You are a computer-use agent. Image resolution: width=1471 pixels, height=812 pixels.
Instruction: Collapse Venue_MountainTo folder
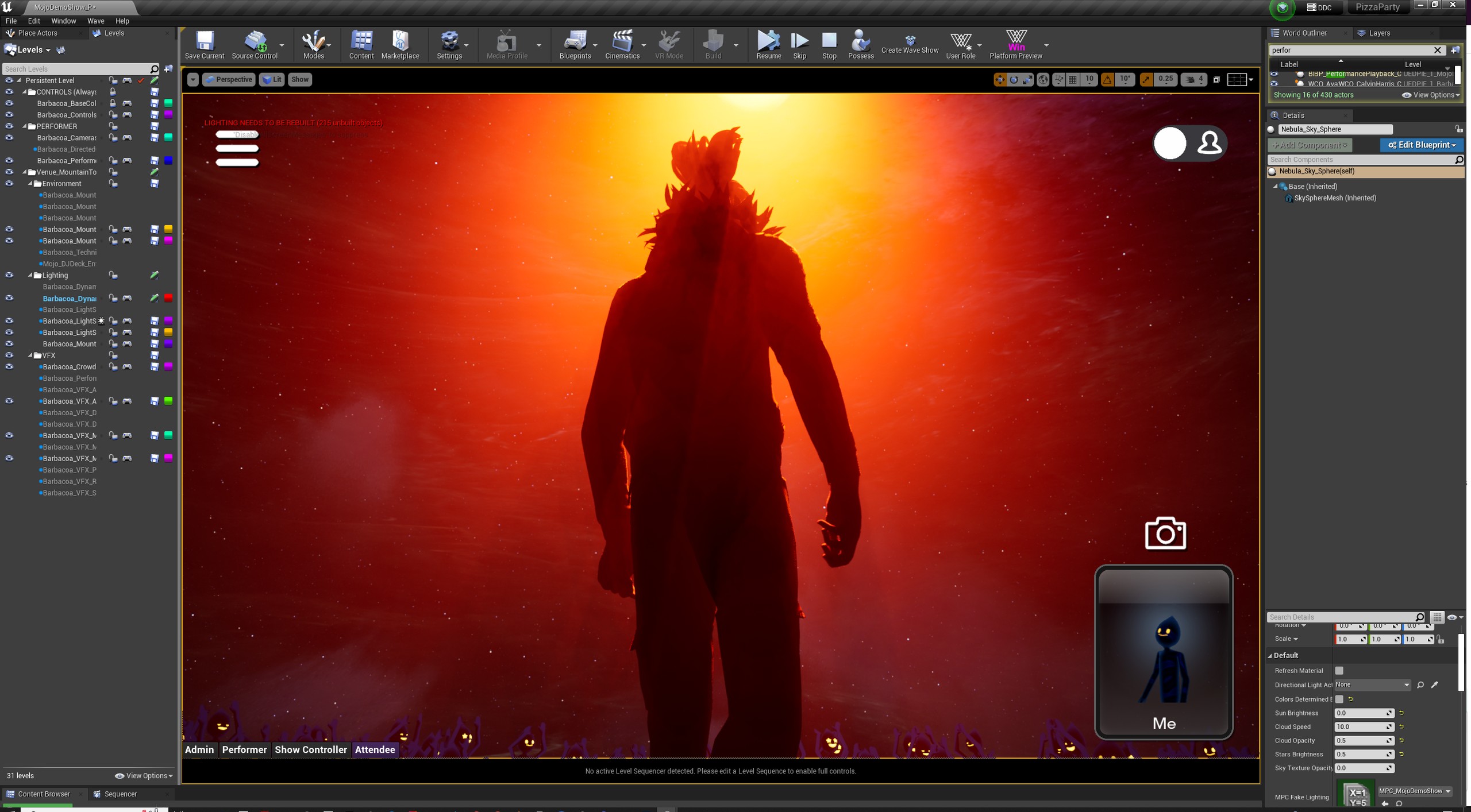(25, 172)
